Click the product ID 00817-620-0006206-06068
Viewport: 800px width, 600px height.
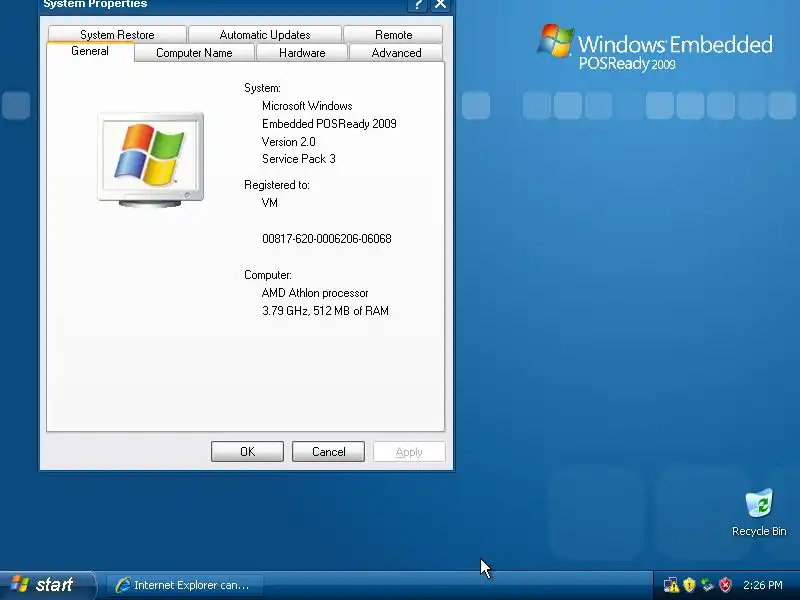(327, 239)
